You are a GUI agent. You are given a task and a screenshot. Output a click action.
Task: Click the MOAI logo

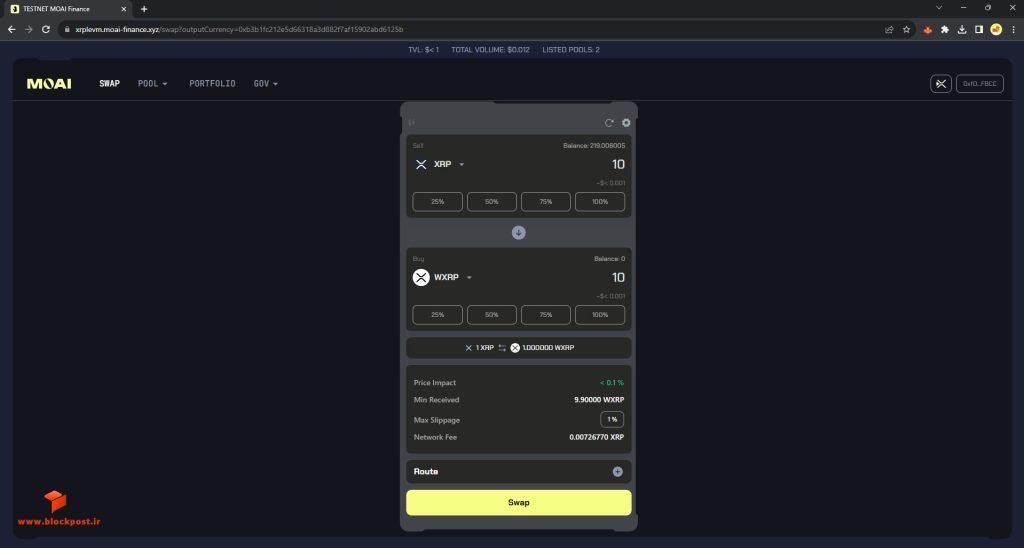pos(49,84)
